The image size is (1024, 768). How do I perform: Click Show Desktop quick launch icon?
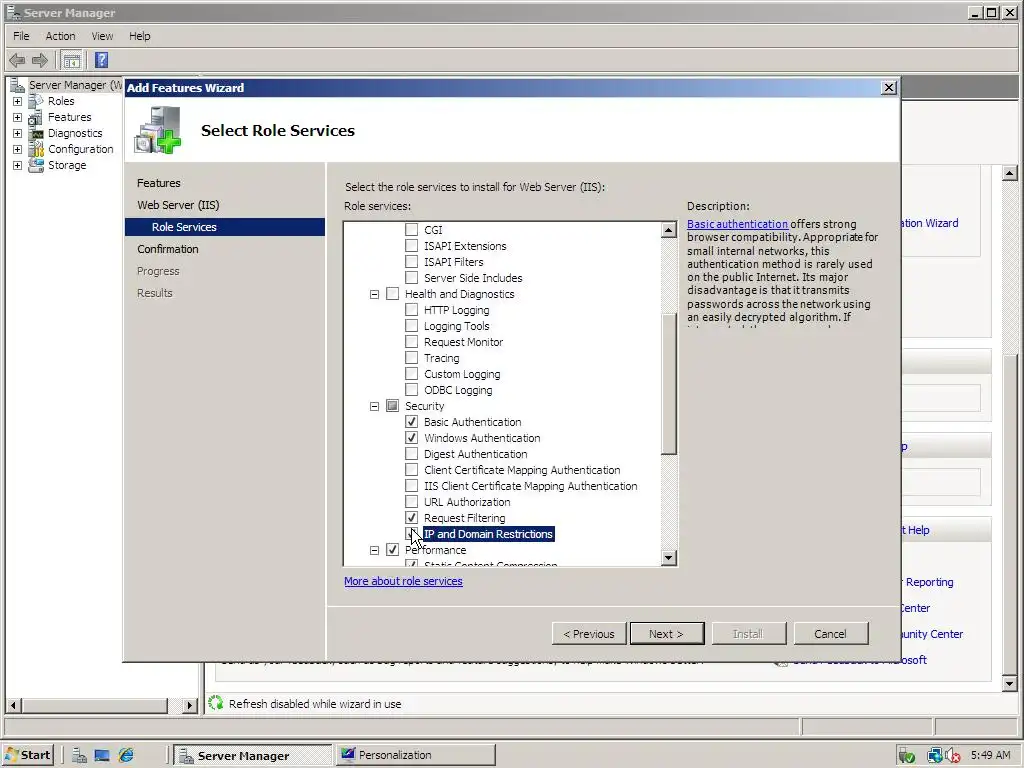(x=102, y=756)
